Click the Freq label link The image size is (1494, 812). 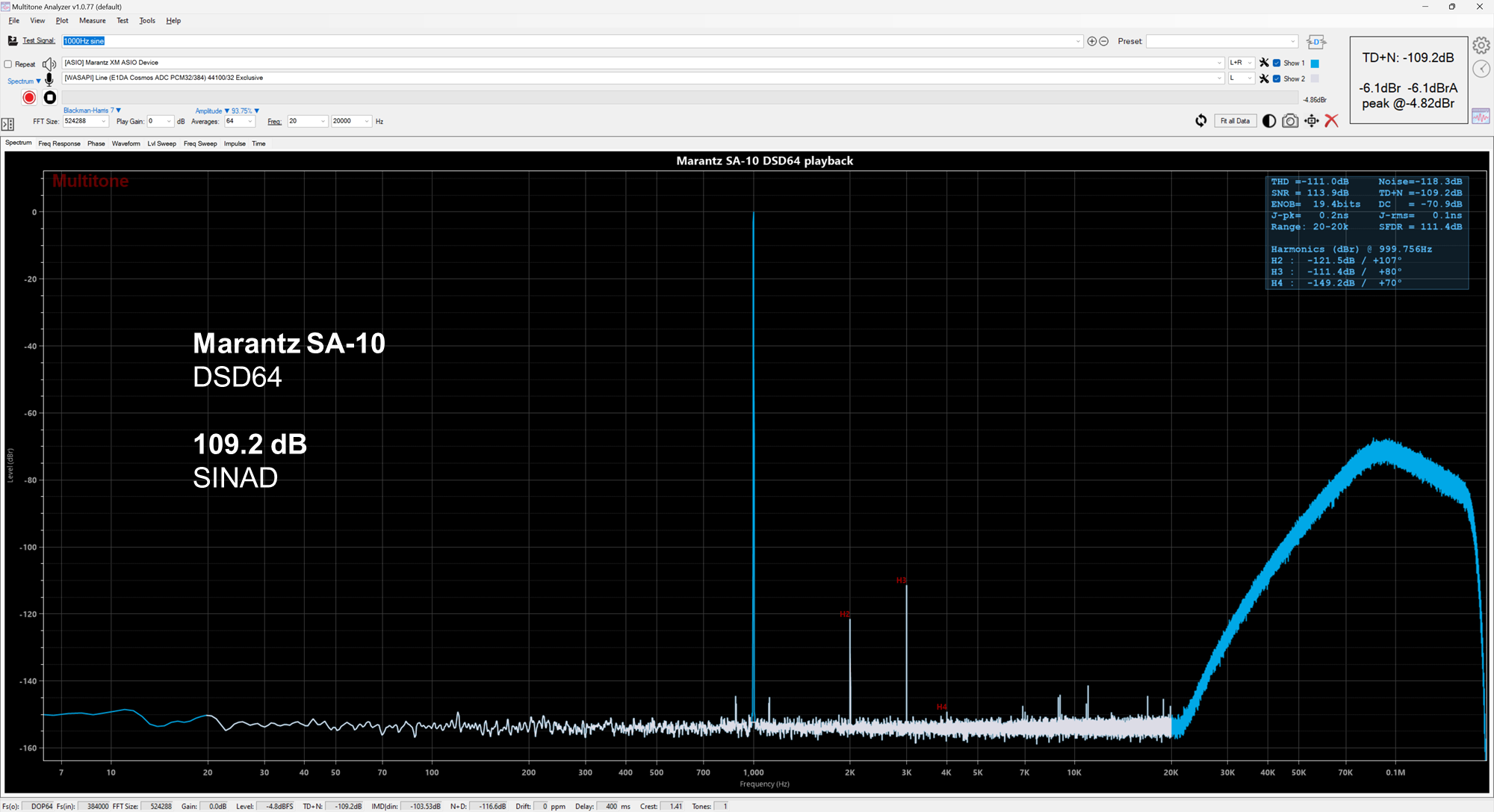[275, 121]
